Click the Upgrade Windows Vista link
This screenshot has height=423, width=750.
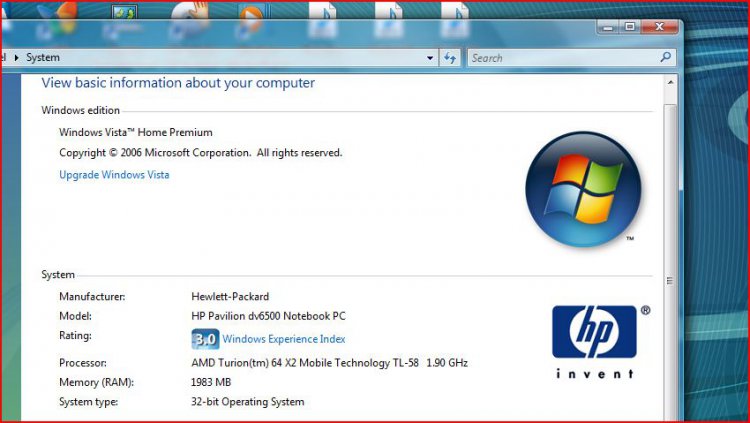[114, 175]
